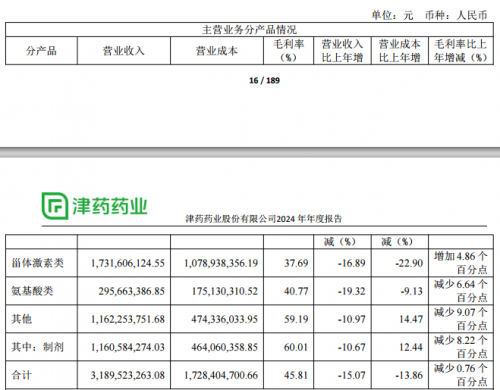
Task: Click the 营业成本 column header
Action: click(x=217, y=51)
